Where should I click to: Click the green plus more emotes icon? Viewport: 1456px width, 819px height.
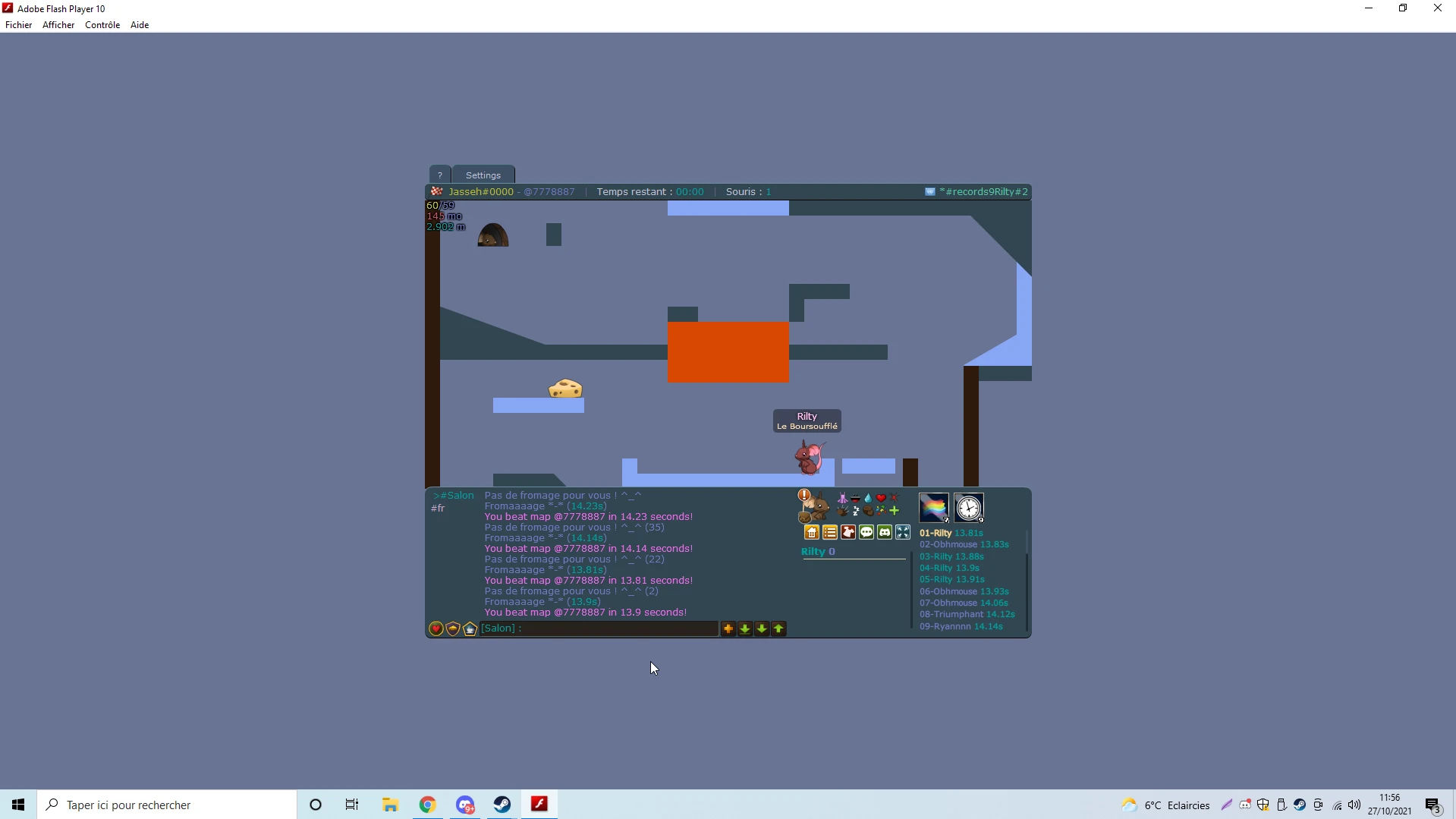click(894, 511)
